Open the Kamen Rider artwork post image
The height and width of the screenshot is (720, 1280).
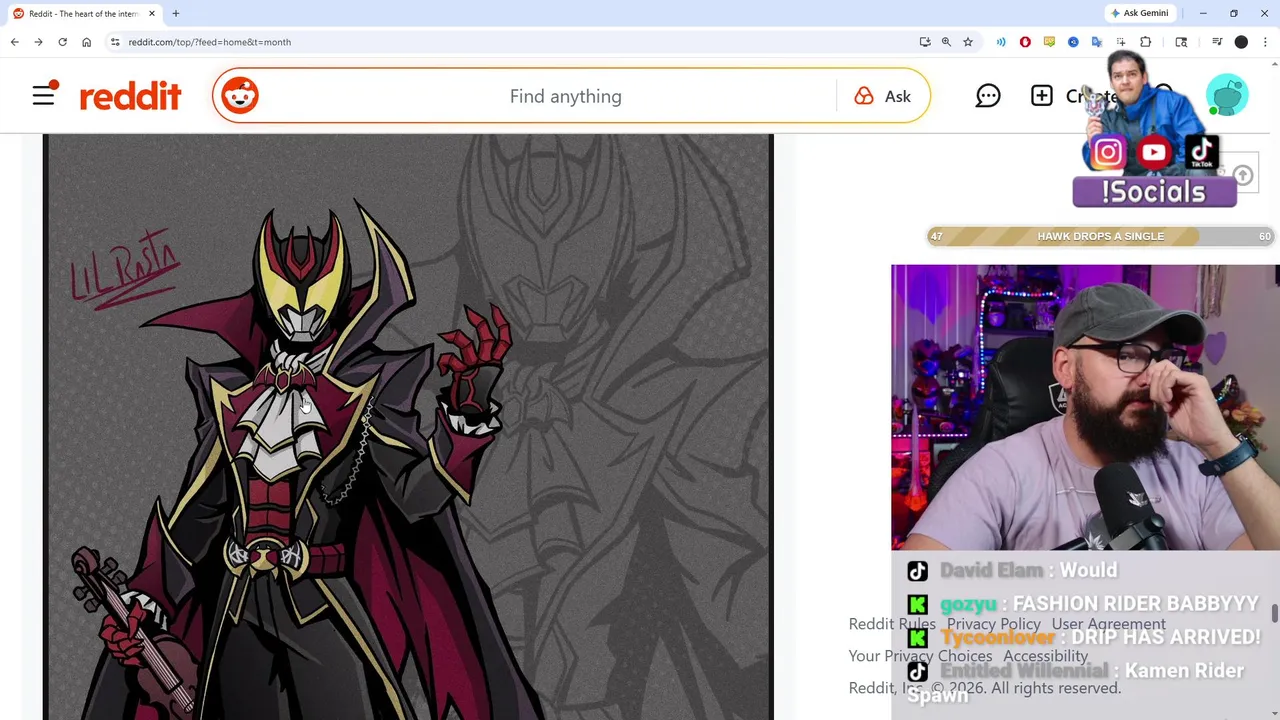[x=408, y=427]
